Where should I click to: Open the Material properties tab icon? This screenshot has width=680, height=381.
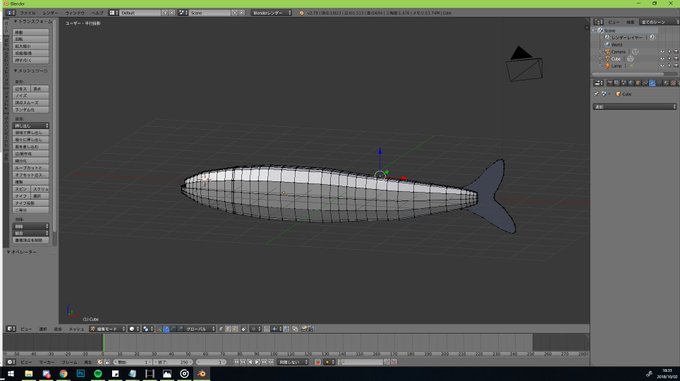[667, 83]
